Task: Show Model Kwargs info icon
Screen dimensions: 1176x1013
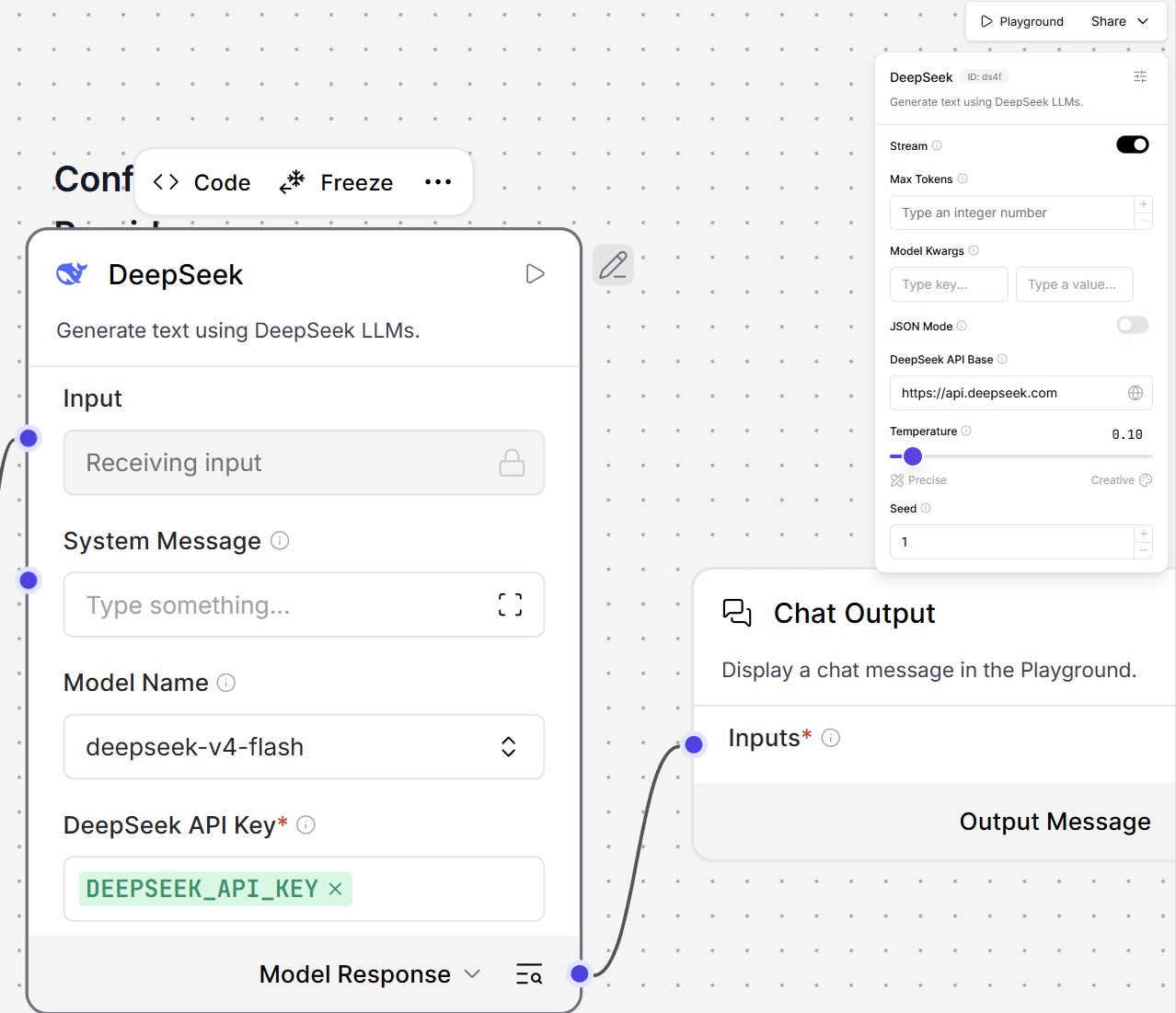Action: pyautogui.click(x=974, y=250)
